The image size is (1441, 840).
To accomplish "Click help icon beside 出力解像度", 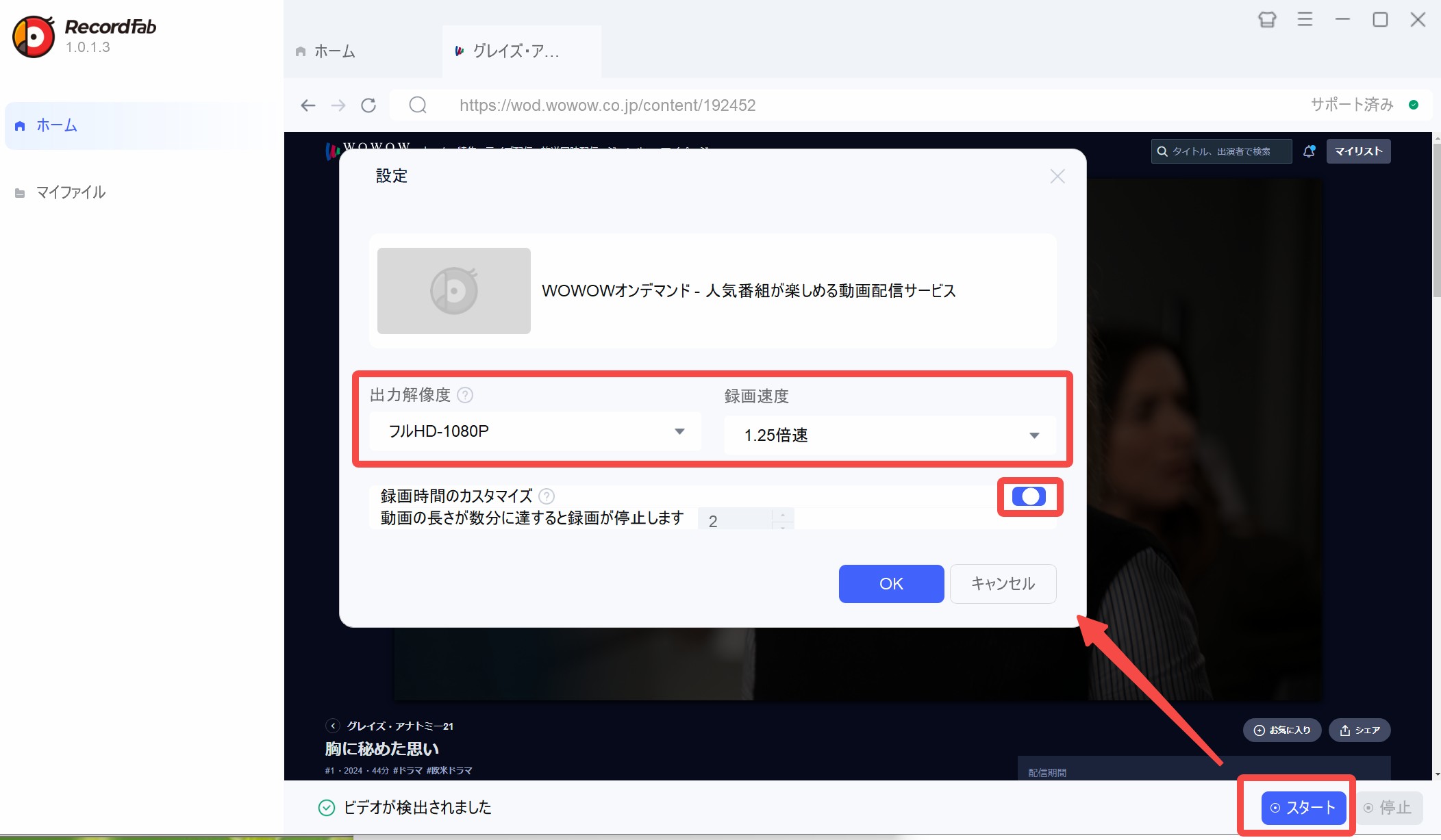I will (x=465, y=395).
